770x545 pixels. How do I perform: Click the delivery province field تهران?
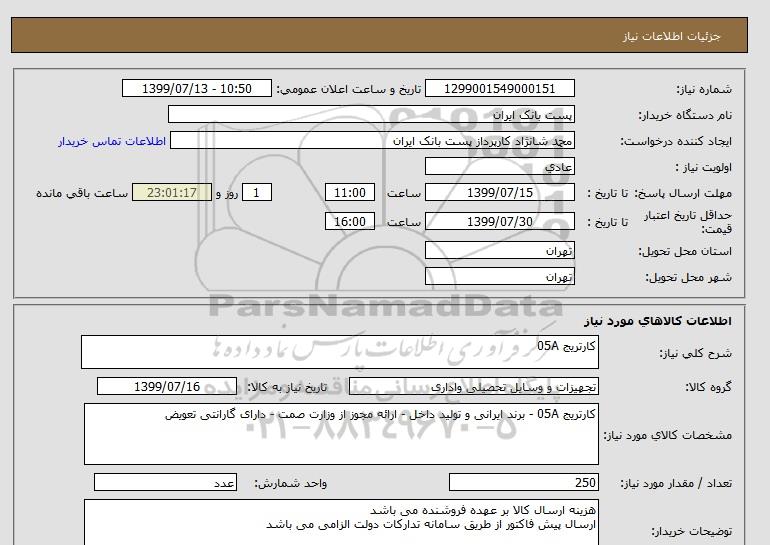tap(499, 250)
